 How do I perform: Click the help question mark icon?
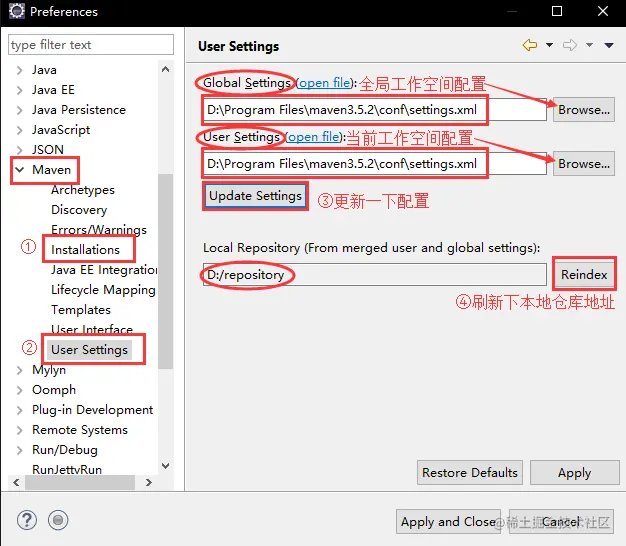point(27,520)
